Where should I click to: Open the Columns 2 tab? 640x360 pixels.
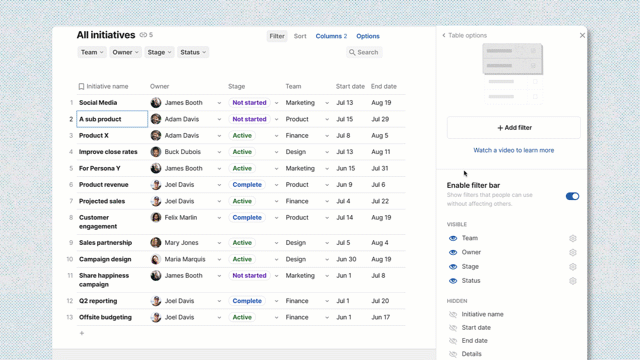pyautogui.click(x=331, y=36)
